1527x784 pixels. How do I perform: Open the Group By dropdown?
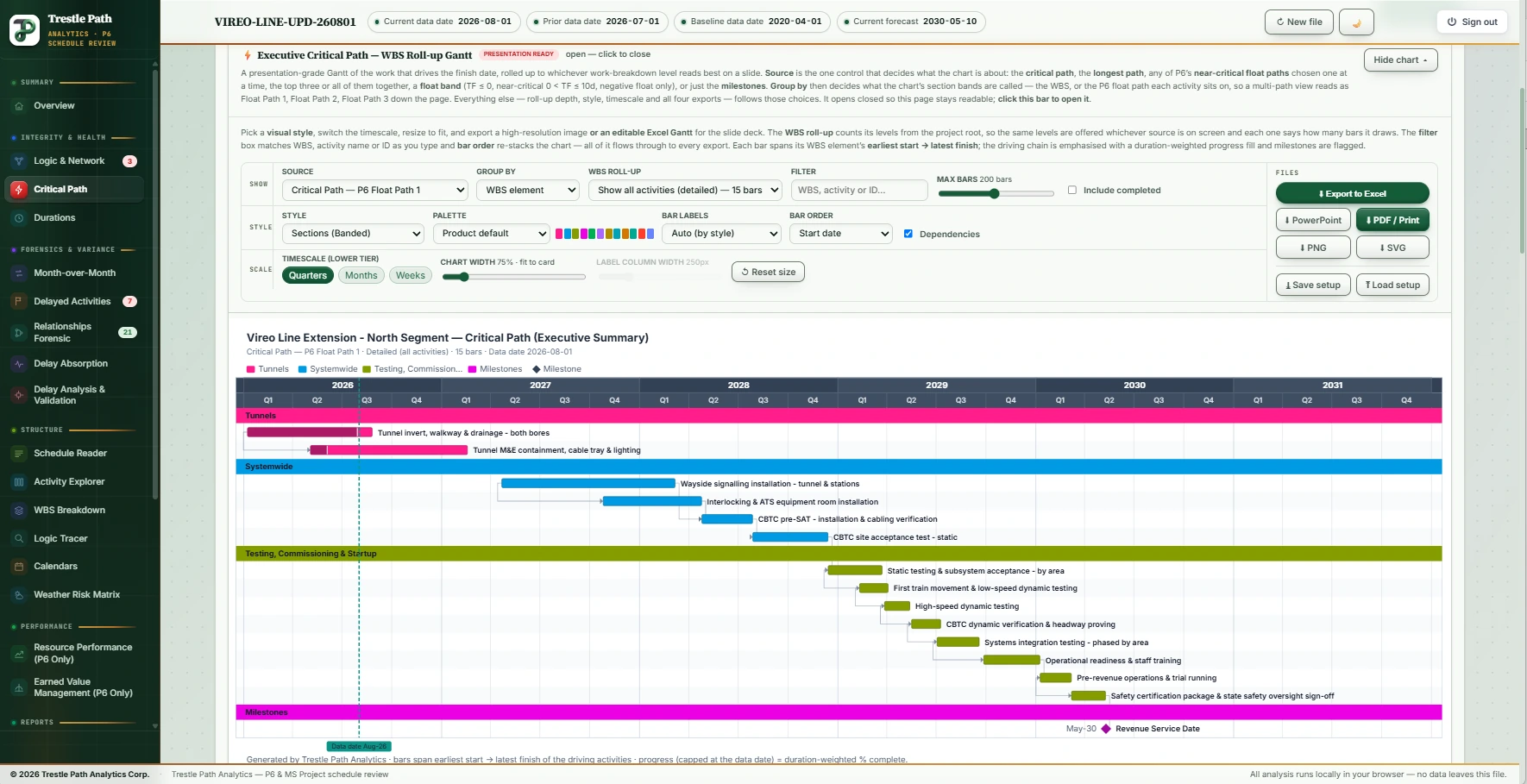click(x=528, y=191)
